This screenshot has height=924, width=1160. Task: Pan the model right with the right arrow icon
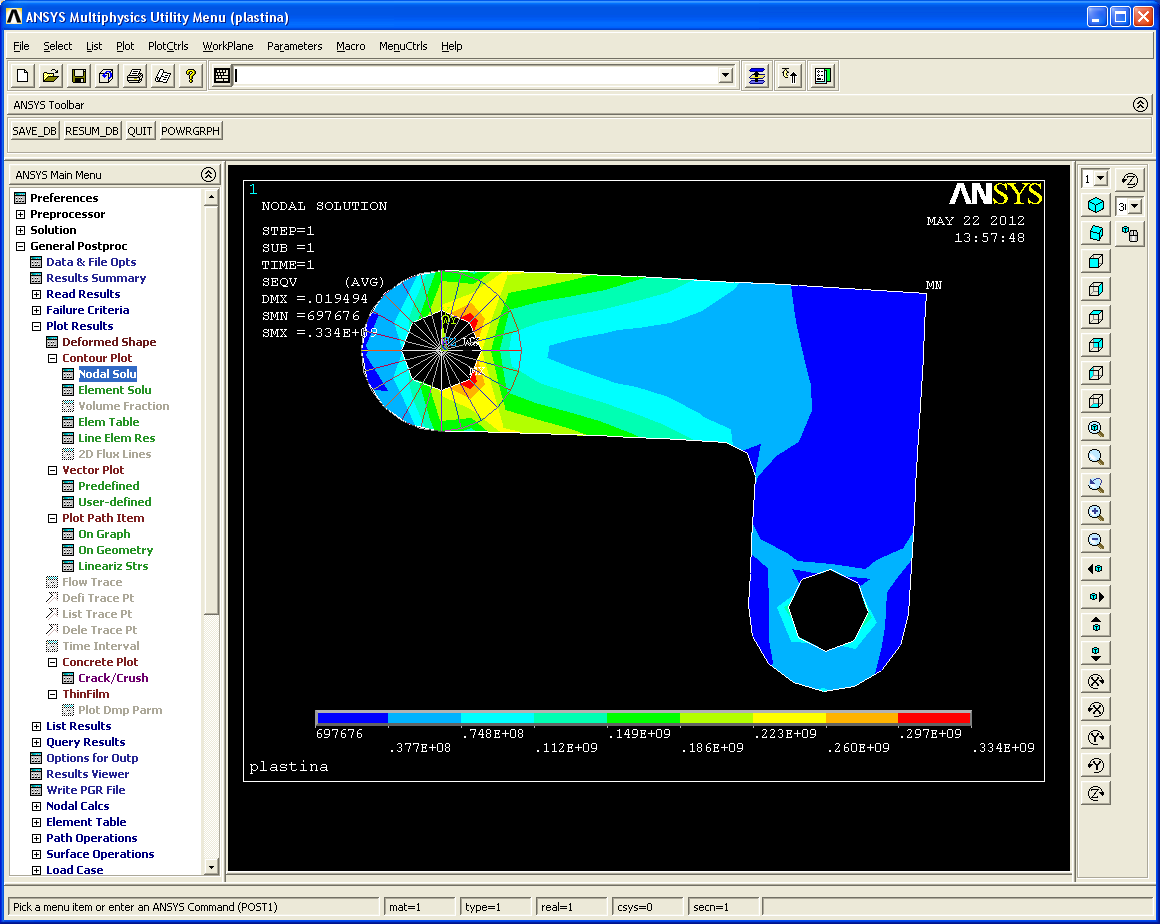(x=1096, y=596)
